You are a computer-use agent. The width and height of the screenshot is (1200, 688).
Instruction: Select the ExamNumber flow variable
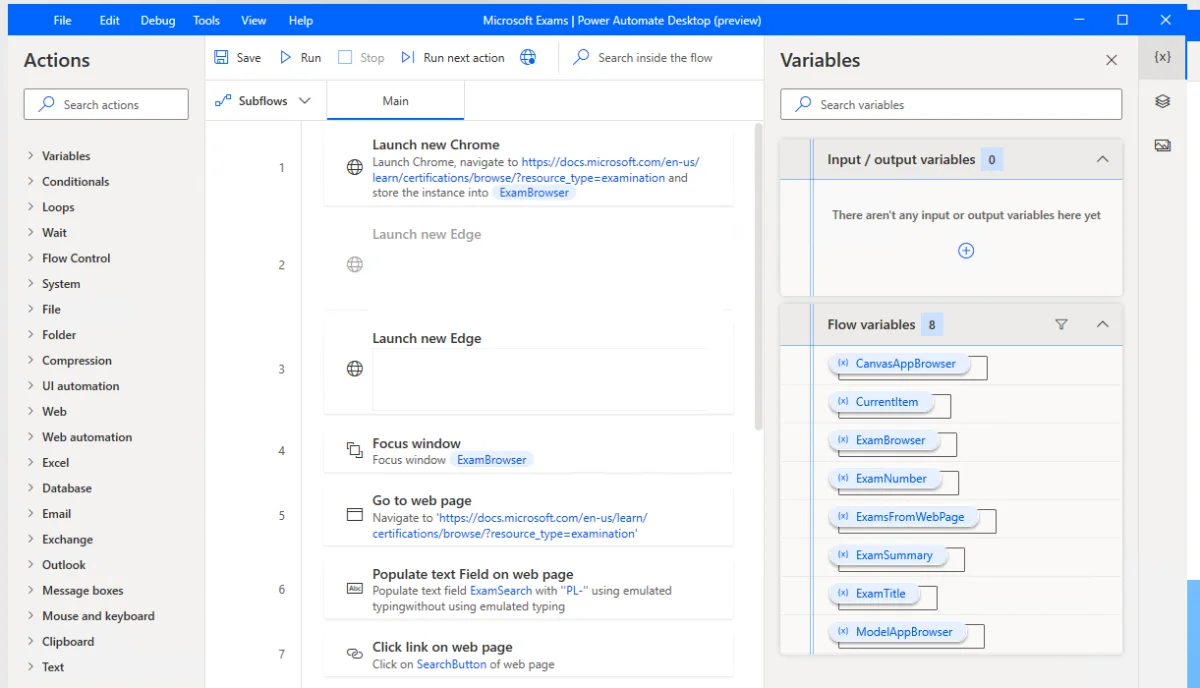tap(883, 479)
